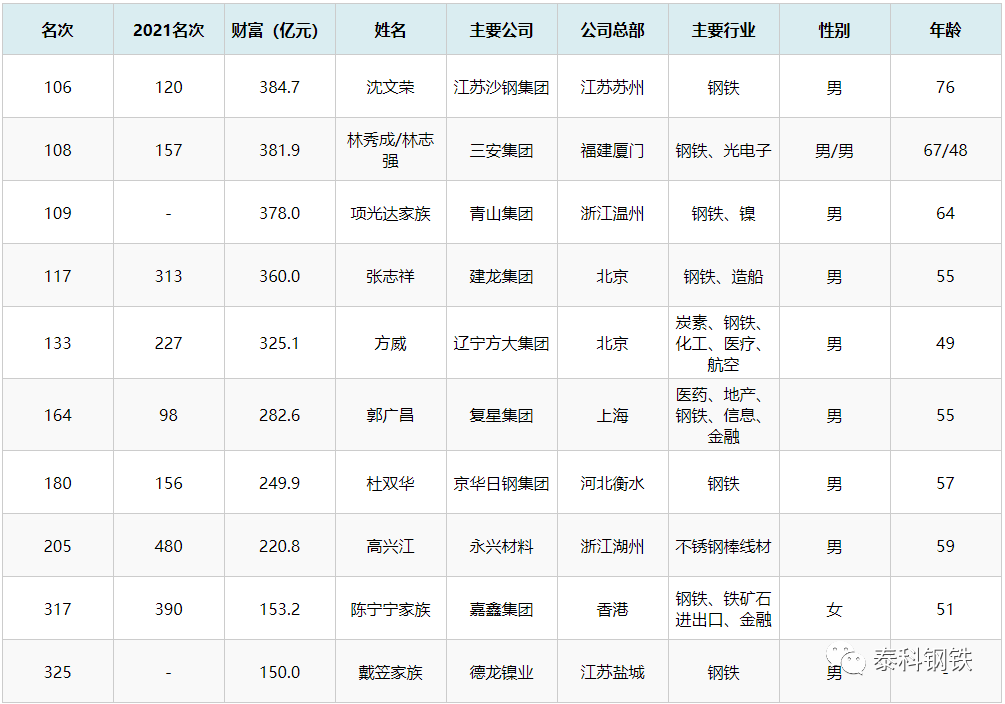Click the 公司总部 column header
Viewport: 1005px width, 704px height.
click(612, 30)
